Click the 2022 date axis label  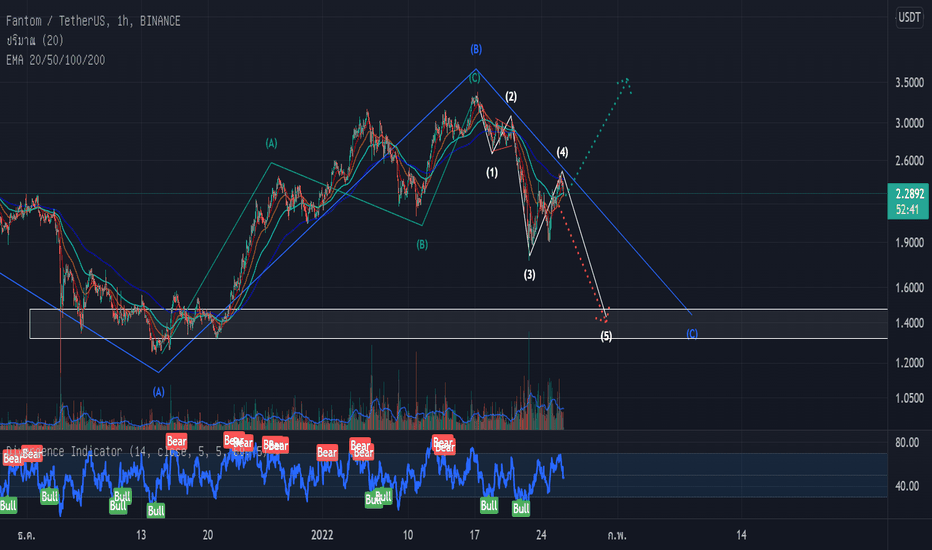pos(322,535)
